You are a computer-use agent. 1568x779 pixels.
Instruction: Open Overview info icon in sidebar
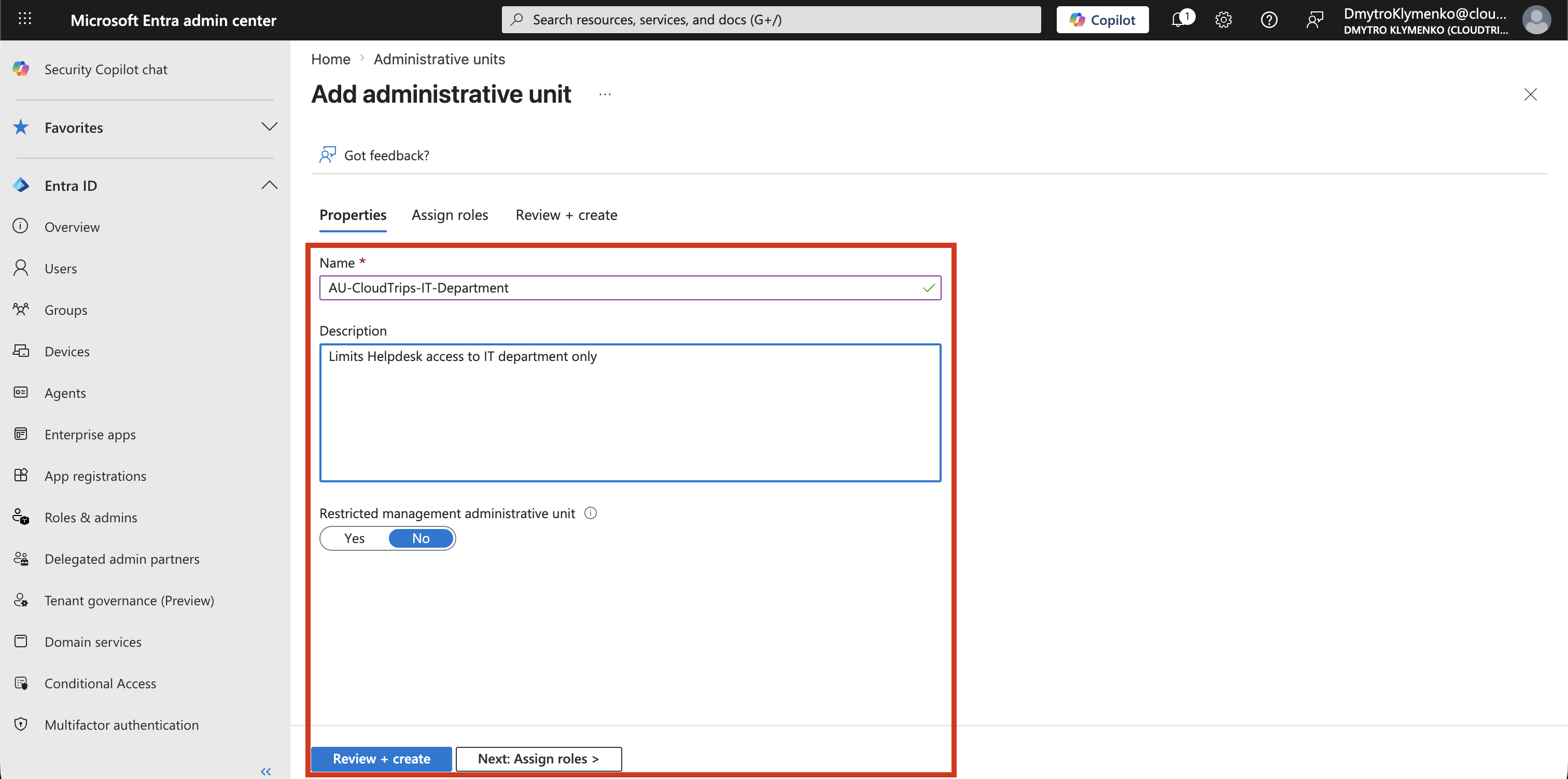21,227
